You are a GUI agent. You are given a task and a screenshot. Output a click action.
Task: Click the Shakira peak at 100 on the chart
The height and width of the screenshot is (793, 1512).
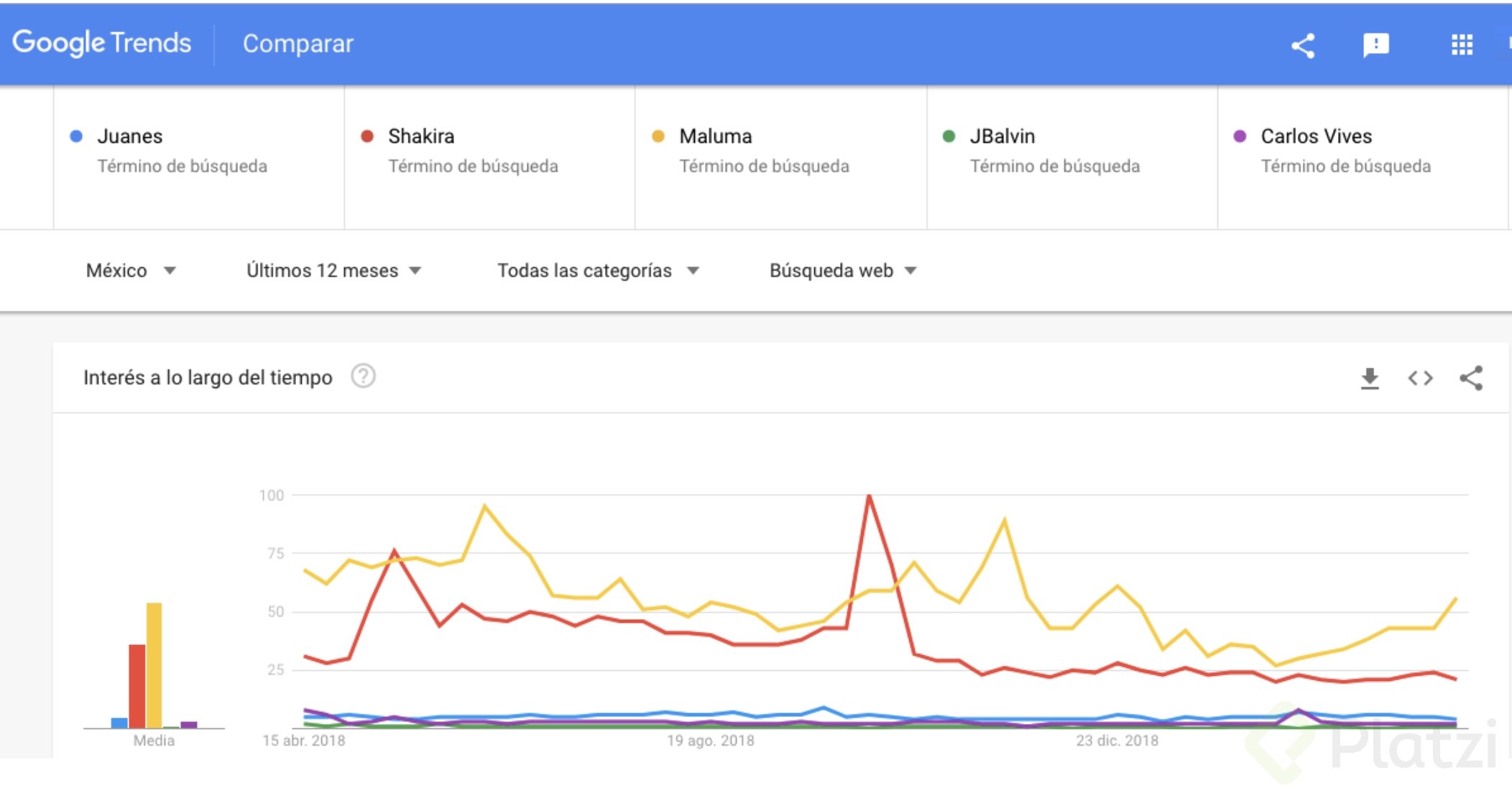coord(869,496)
